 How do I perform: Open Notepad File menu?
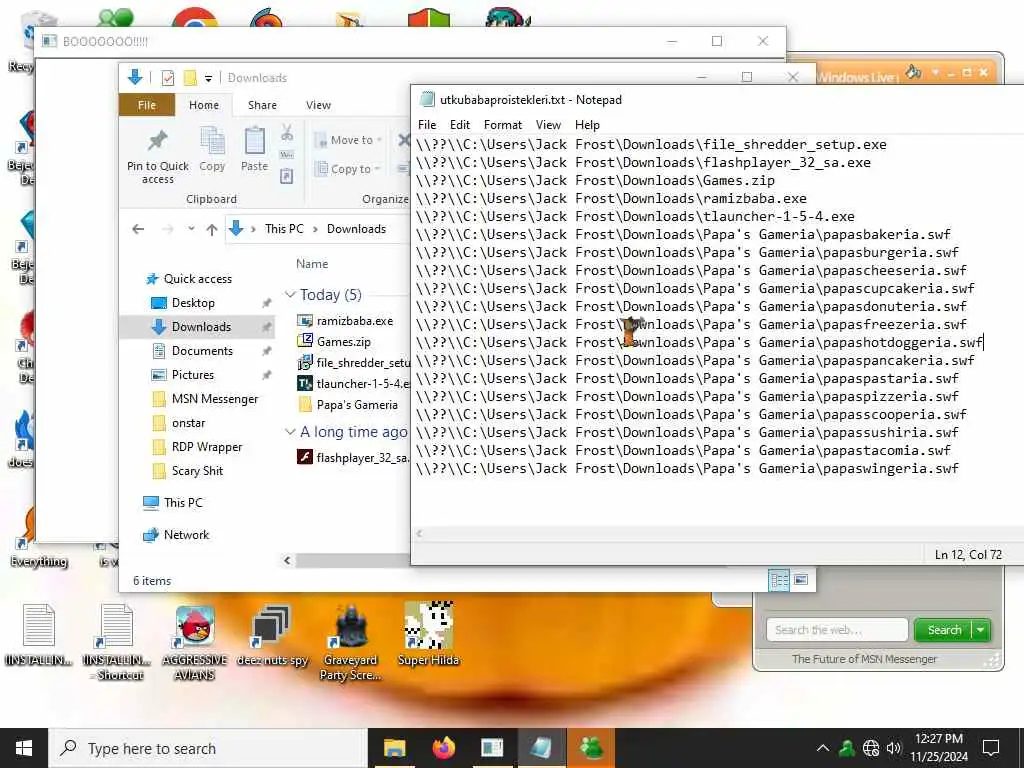tap(426, 125)
